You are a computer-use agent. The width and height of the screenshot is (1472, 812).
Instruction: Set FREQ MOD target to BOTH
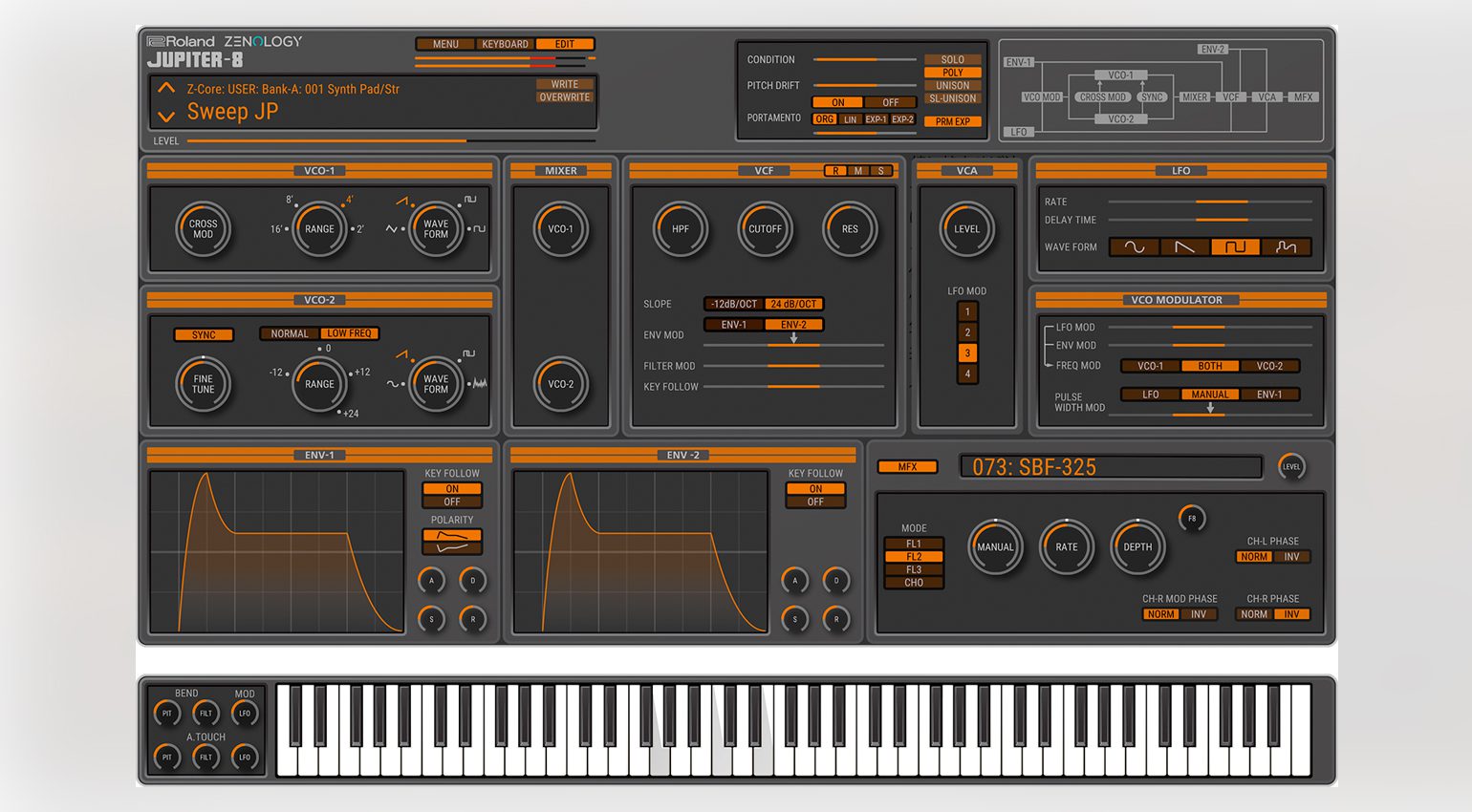coord(1210,366)
